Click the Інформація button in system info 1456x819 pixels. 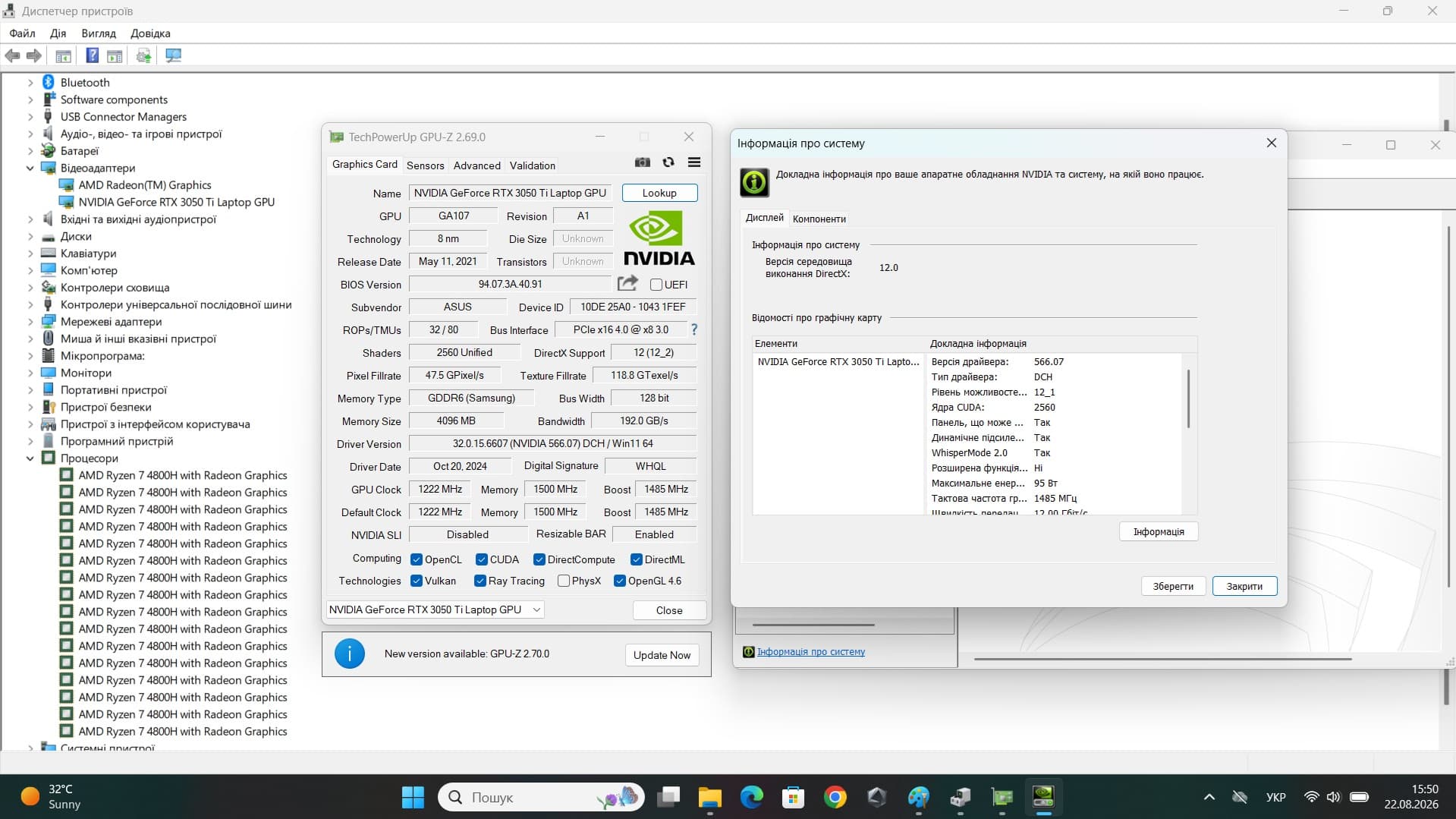tap(1159, 531)
